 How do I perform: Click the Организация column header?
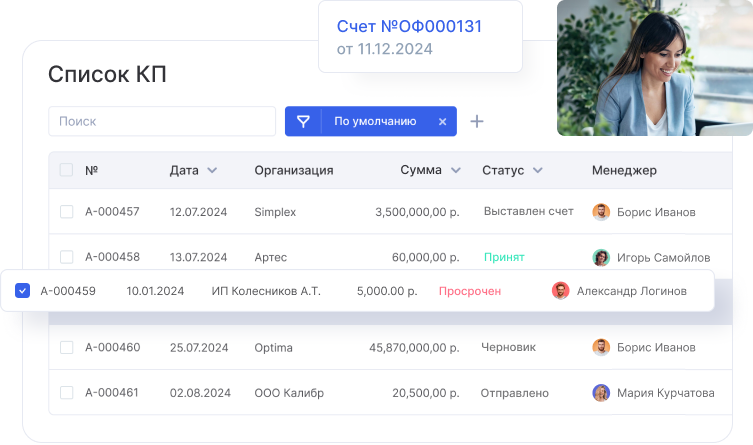point(293,170)
